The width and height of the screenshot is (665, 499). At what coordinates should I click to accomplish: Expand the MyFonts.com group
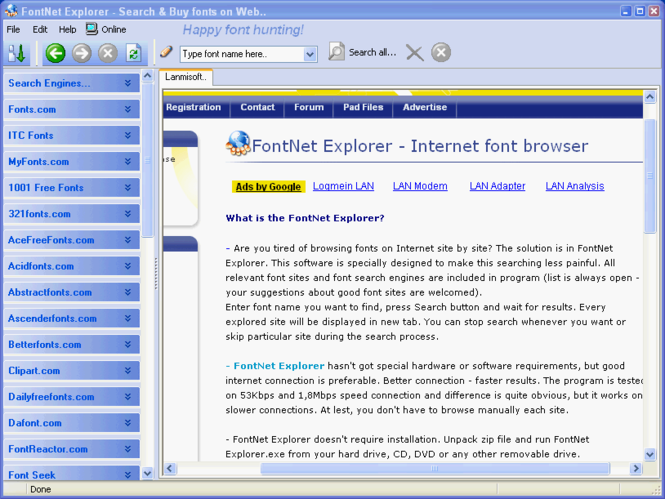(x=71, y=162)
